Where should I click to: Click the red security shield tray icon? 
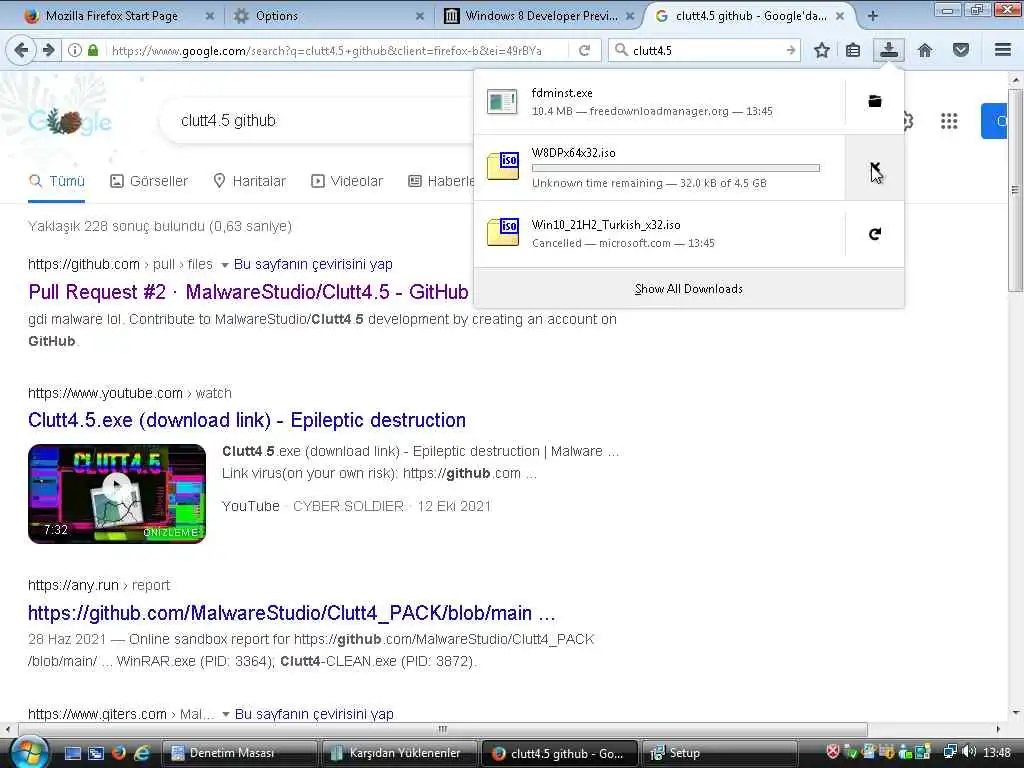[833, 753]
